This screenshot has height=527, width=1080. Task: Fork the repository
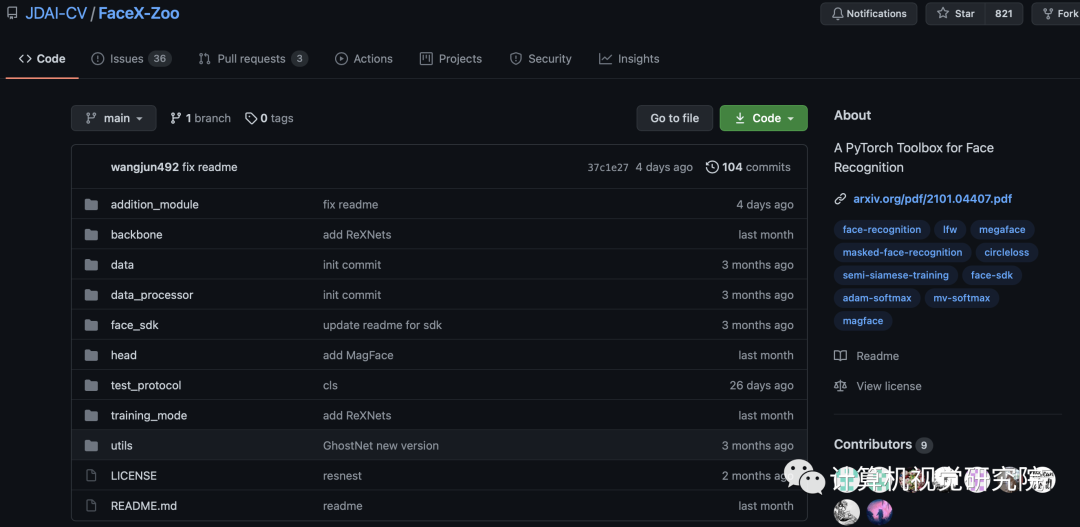tap(1059, 14)
